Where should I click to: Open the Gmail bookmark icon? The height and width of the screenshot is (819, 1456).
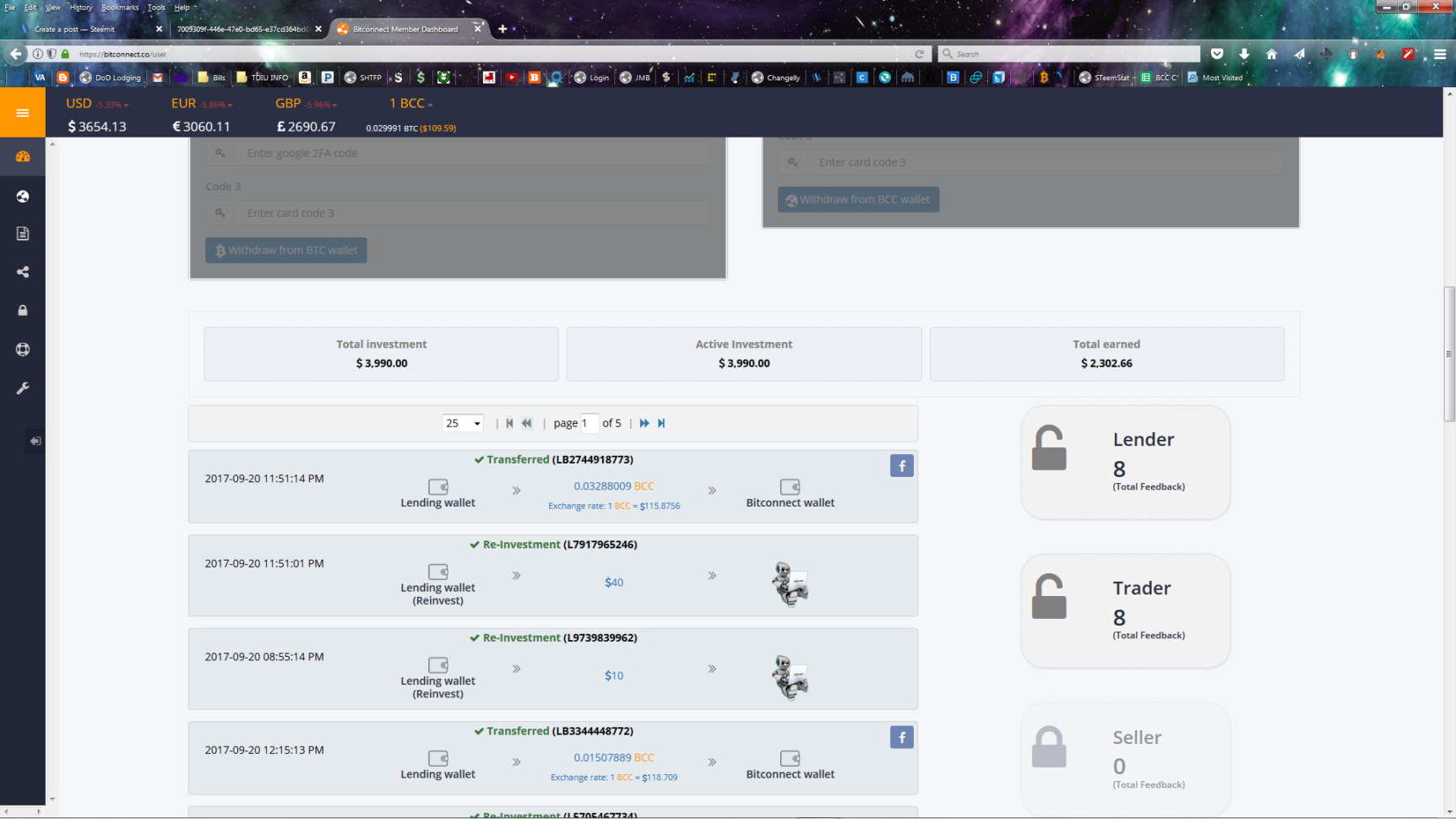pos(157,78)
